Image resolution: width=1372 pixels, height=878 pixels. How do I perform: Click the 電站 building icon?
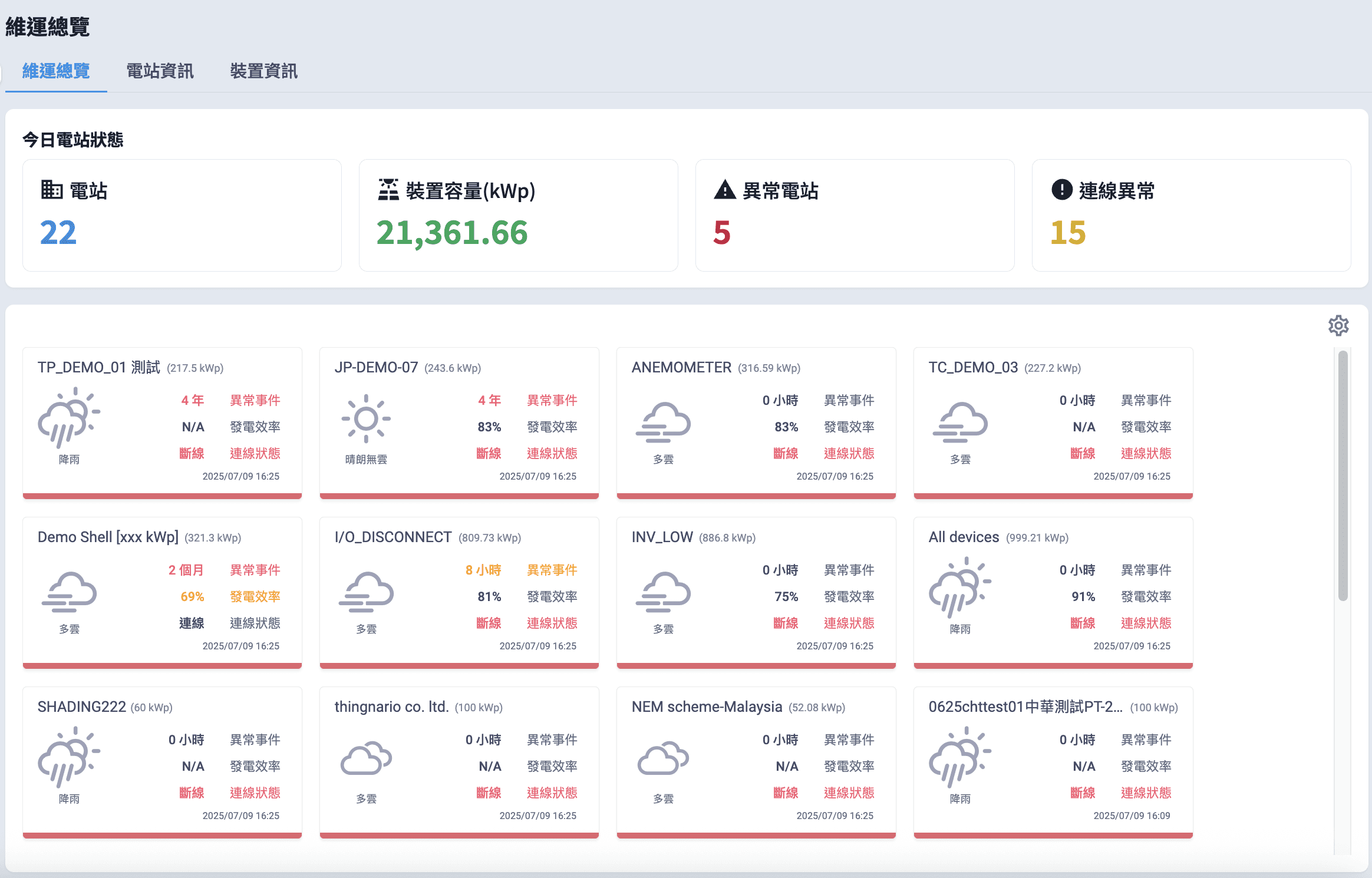click(51, 190)
